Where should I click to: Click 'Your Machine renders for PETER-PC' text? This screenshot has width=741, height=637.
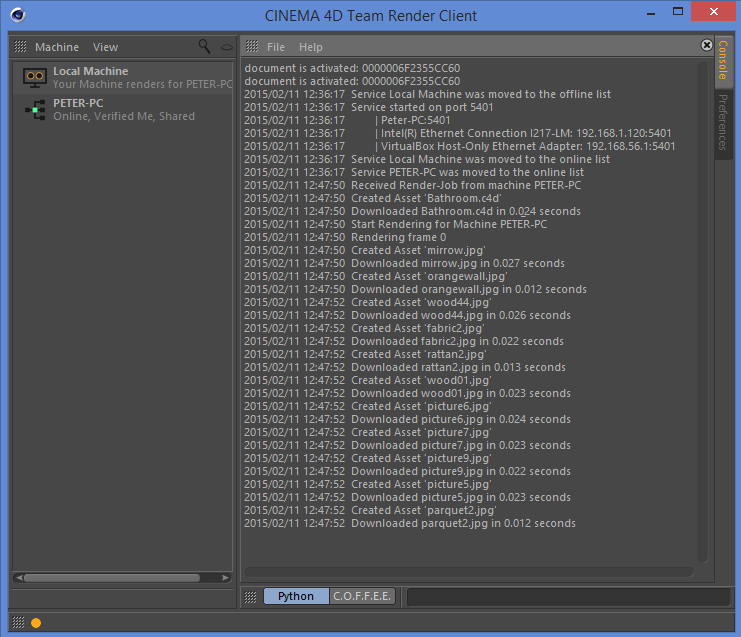(143, 84)
